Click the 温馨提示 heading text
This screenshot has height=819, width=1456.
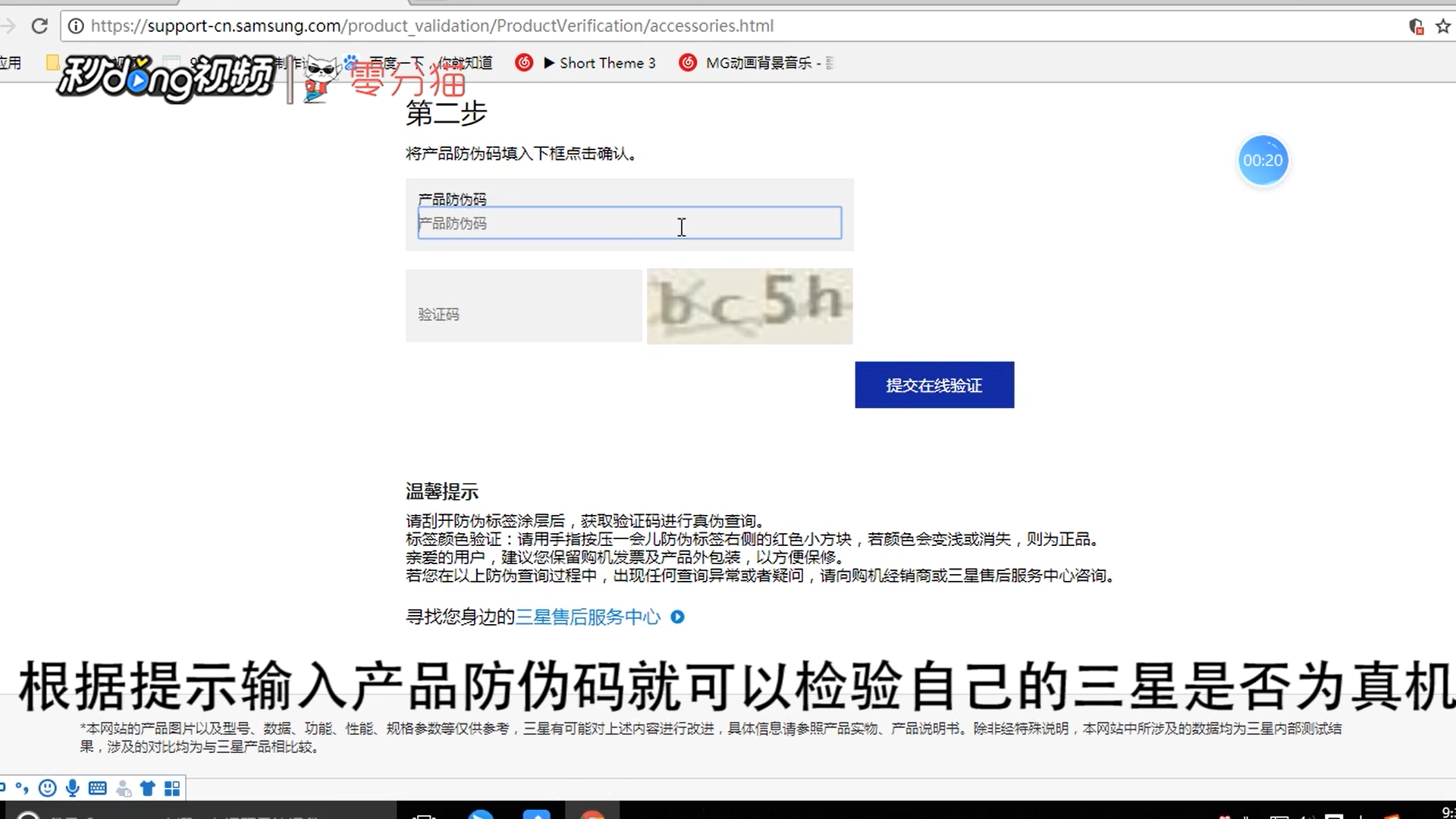pos(442,491)
